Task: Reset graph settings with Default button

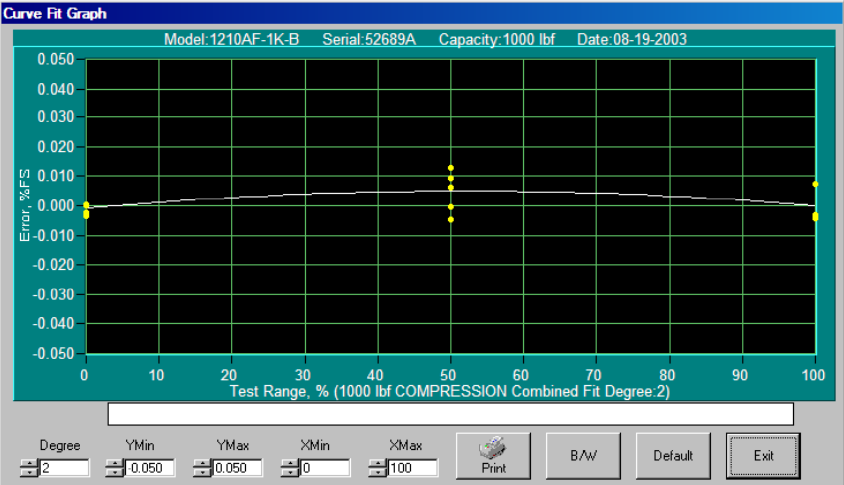Action: click(673, 456)
